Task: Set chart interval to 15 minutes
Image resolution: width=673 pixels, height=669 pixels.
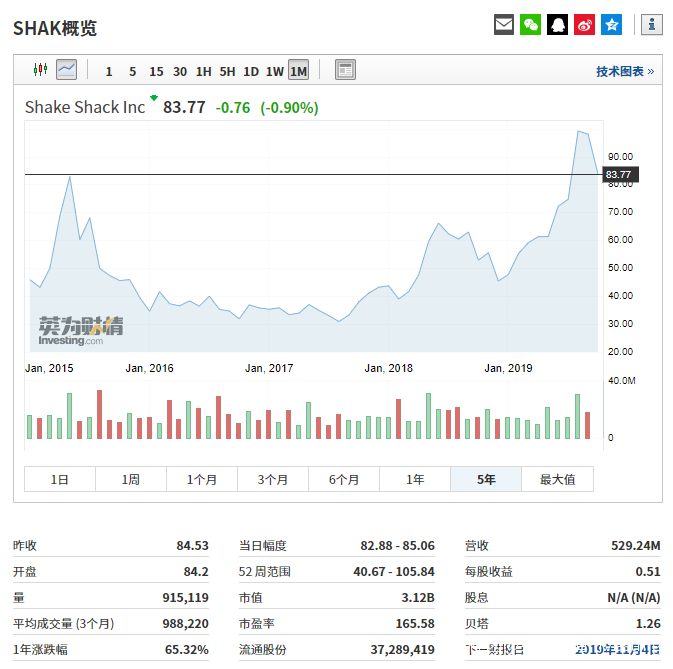Action: 156,71
